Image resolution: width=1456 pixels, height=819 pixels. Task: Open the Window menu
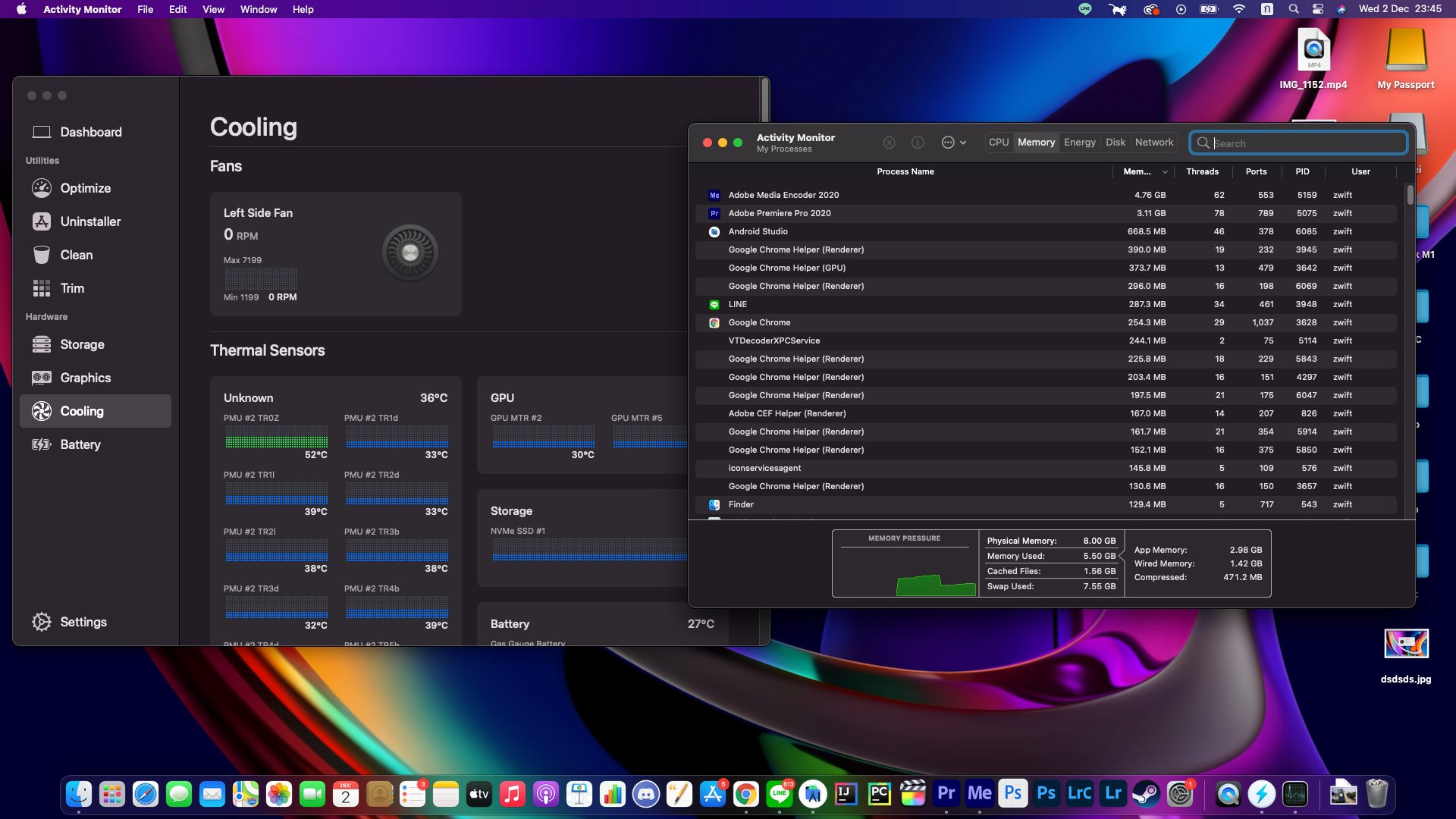pyautogui.click(x=259, y=9)
